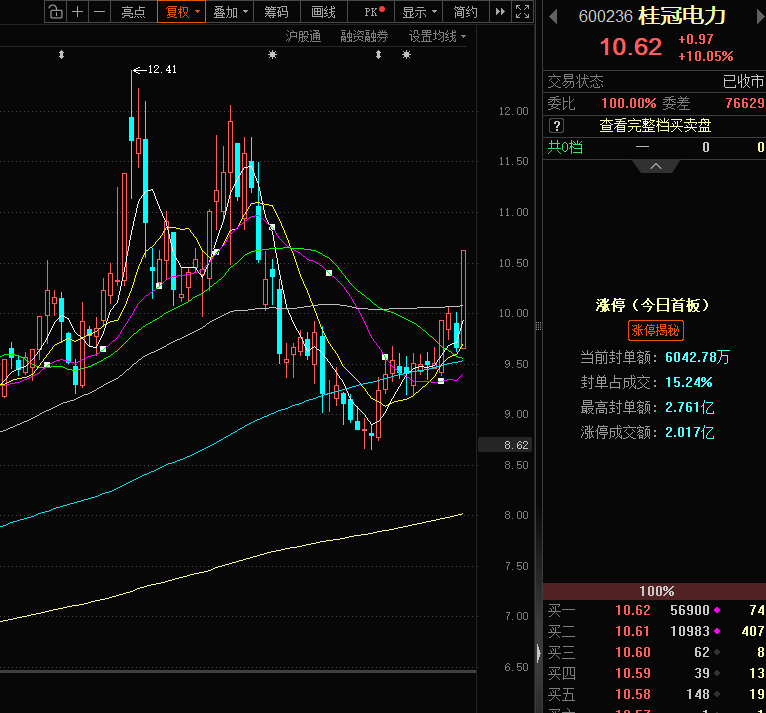Click 买二 volume 10983

689,631
